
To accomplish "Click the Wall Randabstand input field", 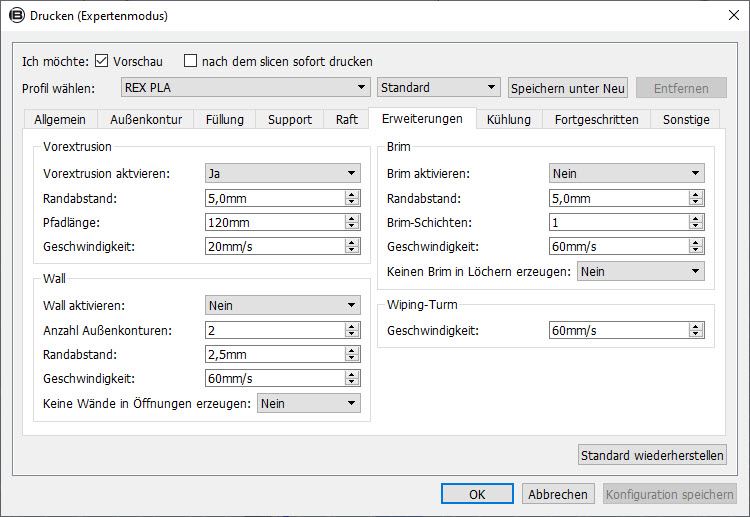I will tap(274, 354).
